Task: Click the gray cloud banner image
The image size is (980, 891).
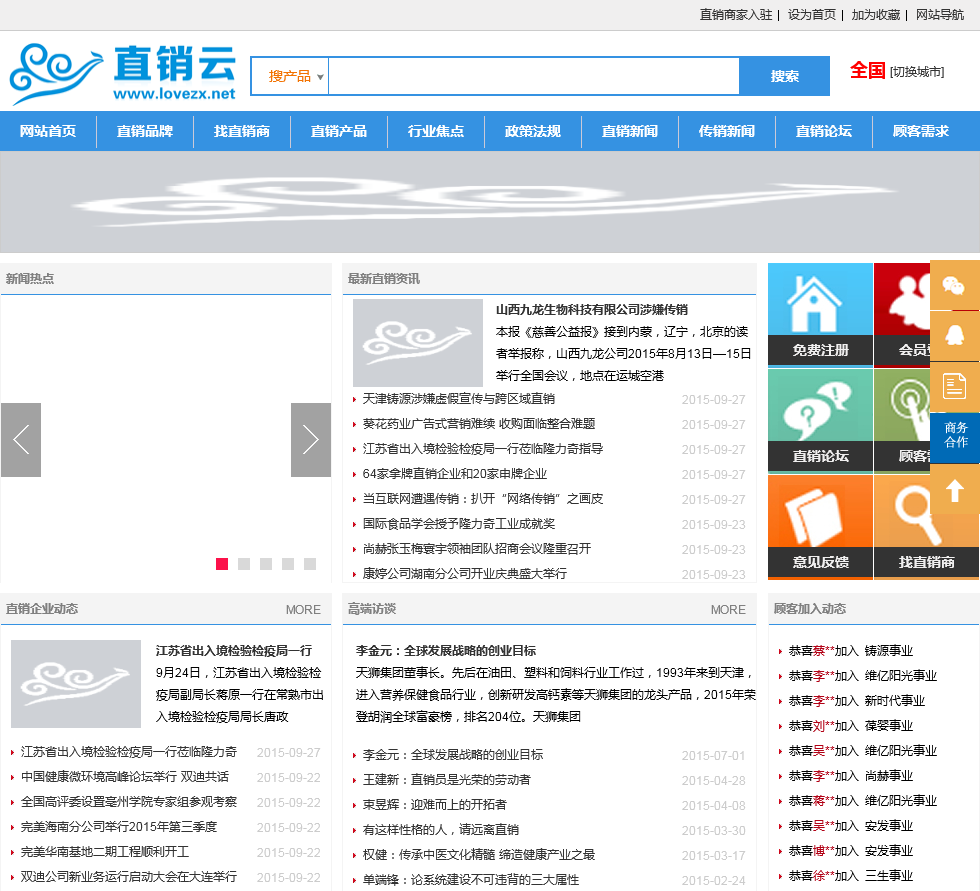Action: (490, 202)
